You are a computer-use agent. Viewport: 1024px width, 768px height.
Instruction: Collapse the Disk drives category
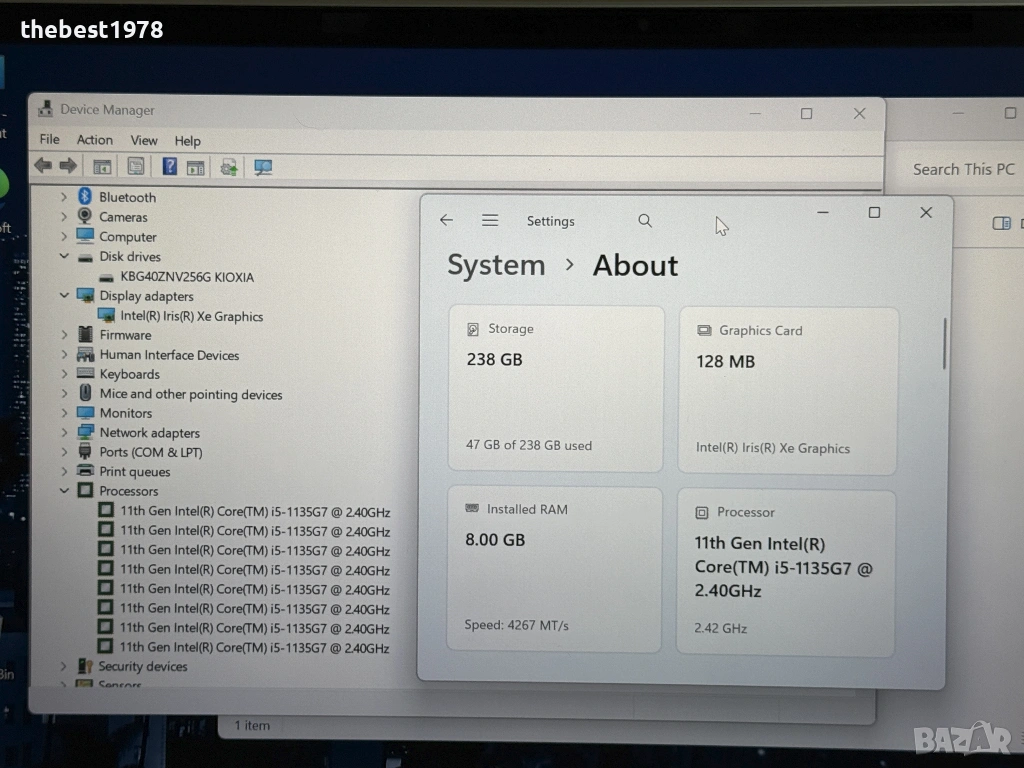[x=64, y=257]
